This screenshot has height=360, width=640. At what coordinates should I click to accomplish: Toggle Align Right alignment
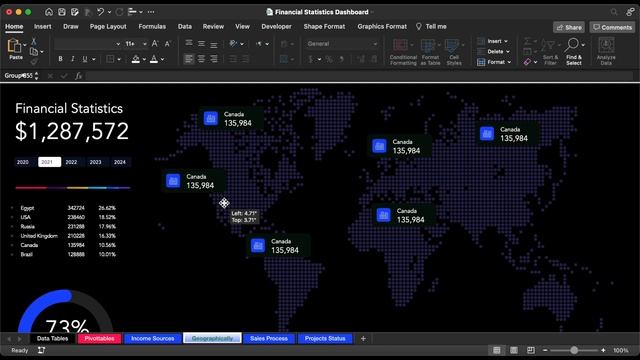213,59
